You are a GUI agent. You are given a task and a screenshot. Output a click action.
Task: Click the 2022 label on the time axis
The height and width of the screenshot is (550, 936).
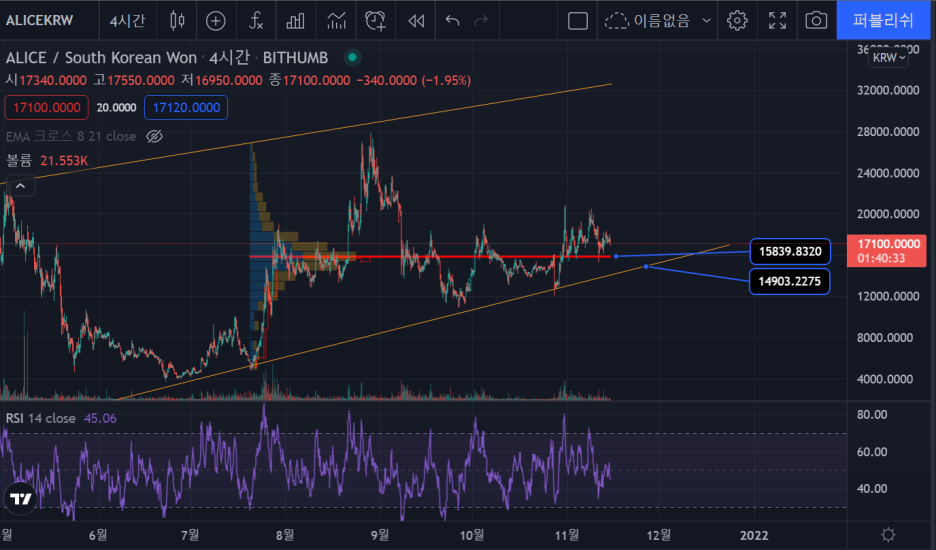pyautogui.click(x=754, y=534)
